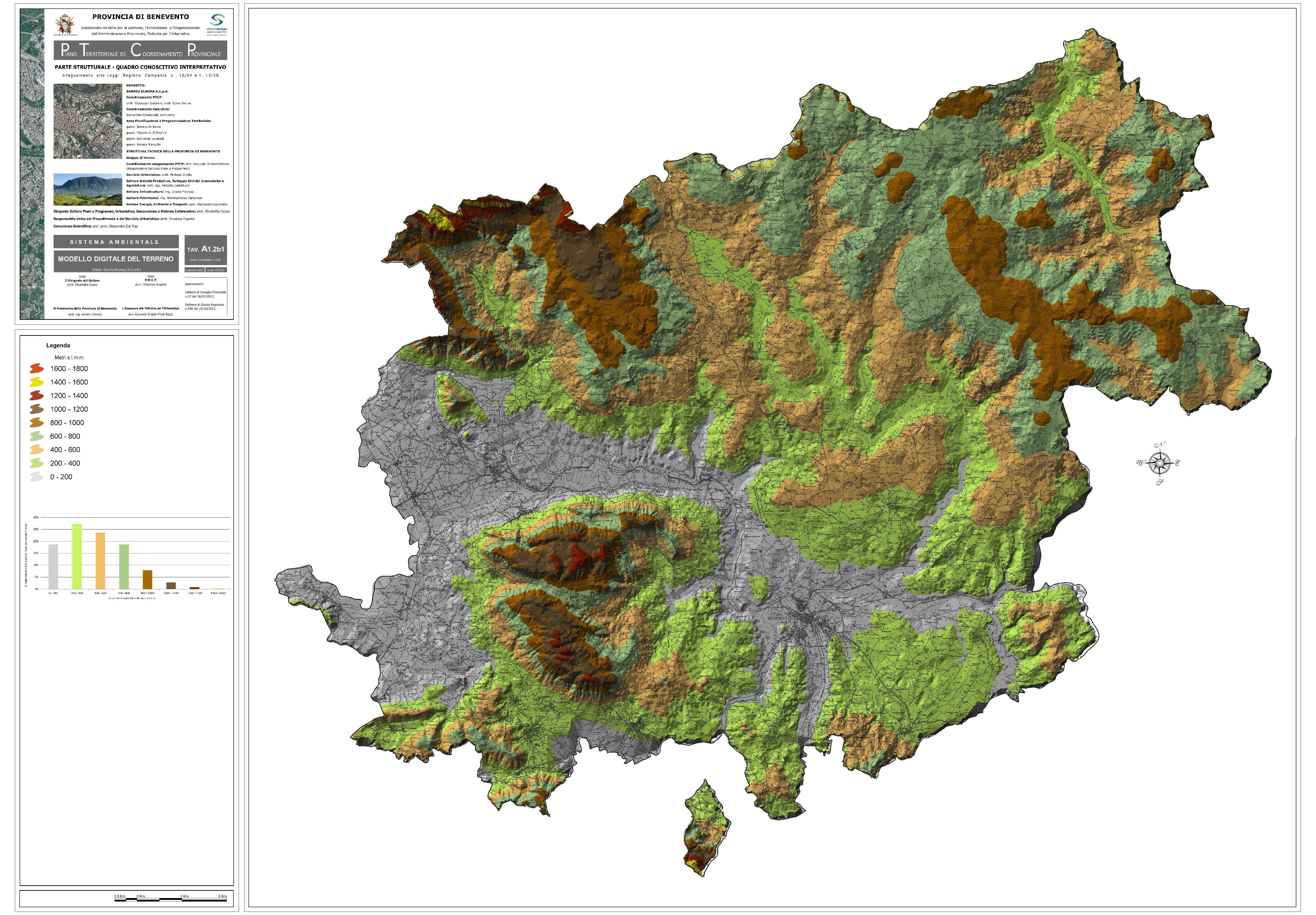Click 'Il R.U.P.' signature block

pos(151,281)
